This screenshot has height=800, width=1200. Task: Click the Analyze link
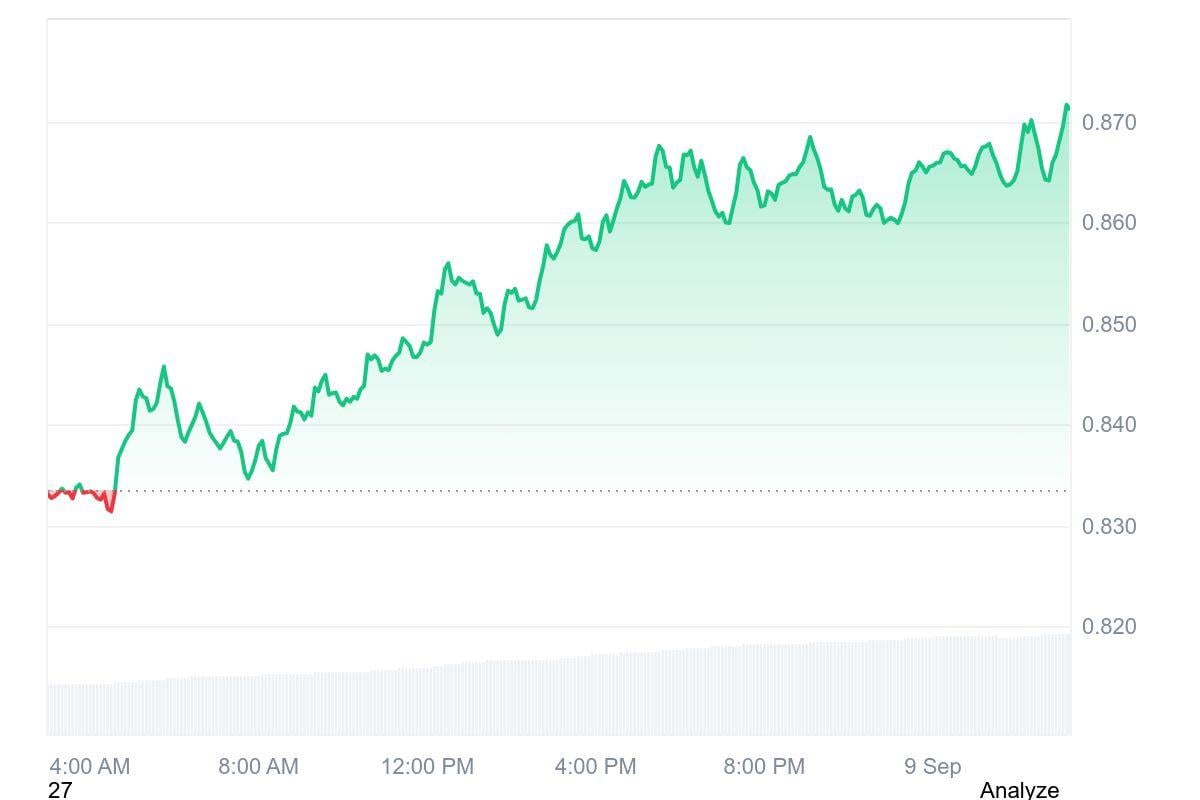[x=1018, y=789]
